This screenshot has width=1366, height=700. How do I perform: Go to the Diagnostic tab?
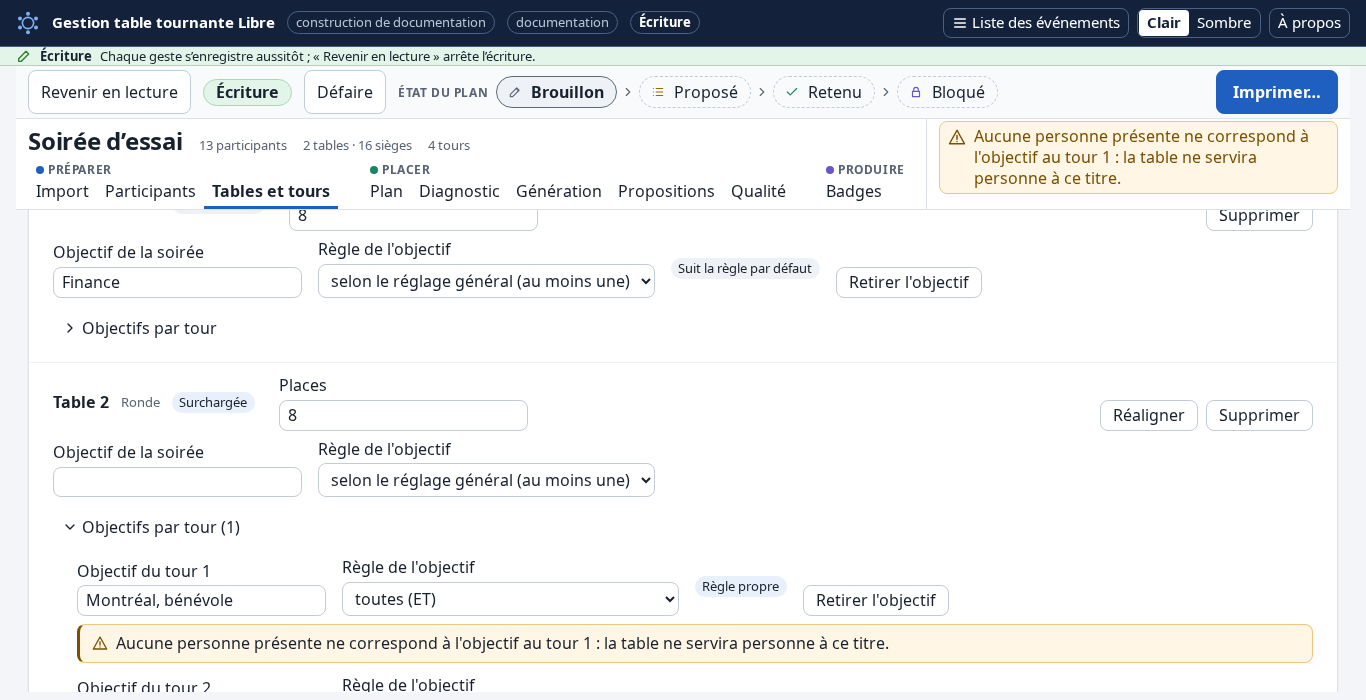coord(459,191)
